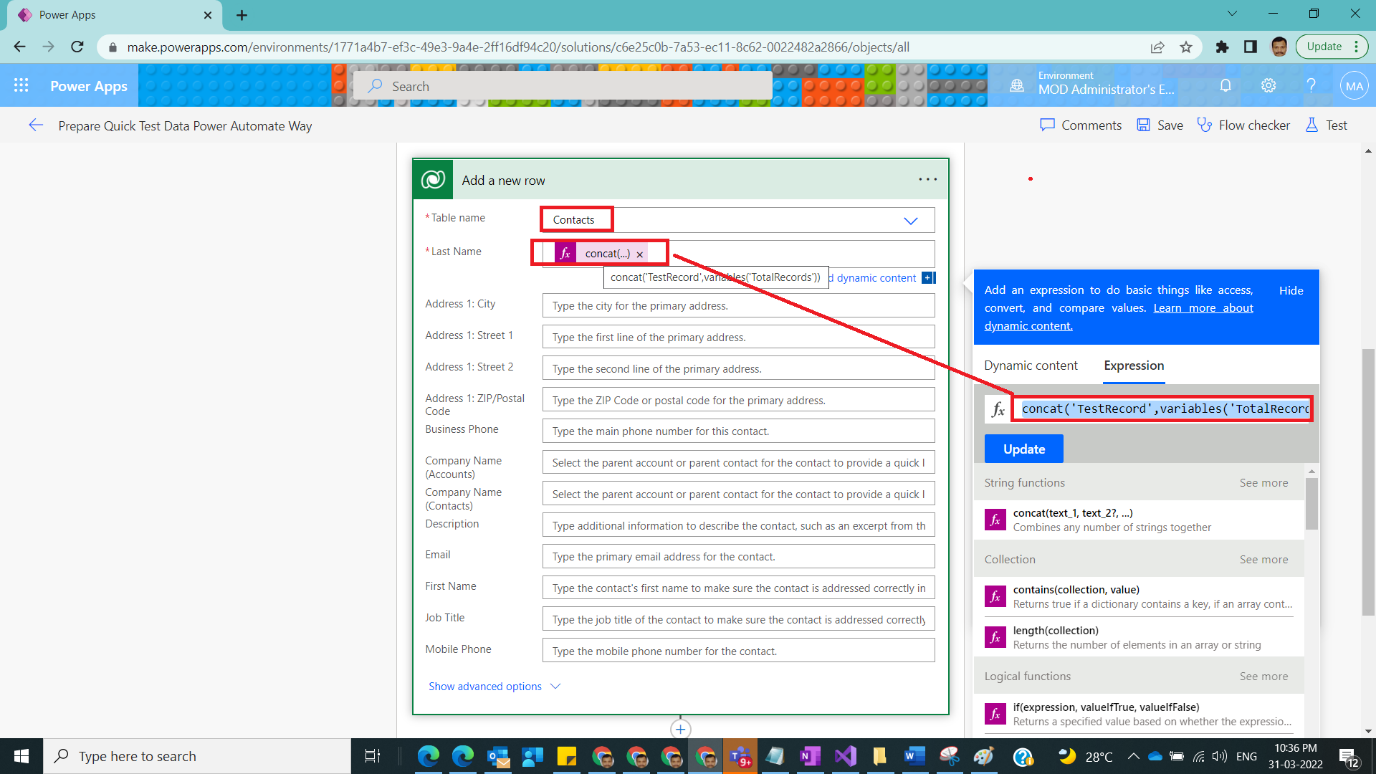Click the Save floppy disk icon

coord(1143,124)
